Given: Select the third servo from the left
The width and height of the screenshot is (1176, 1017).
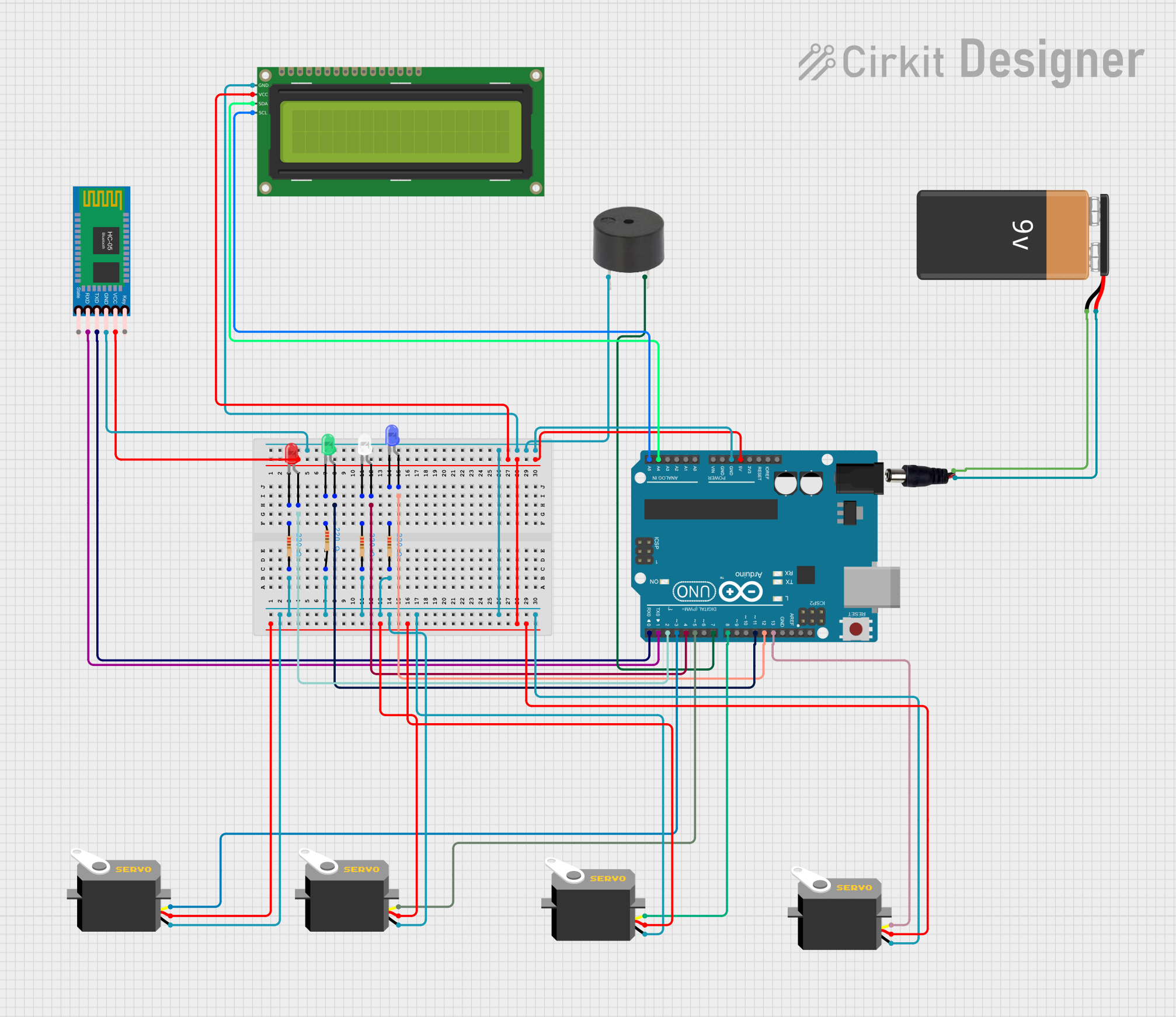Looking at the screenshot, I should (594, 900).
